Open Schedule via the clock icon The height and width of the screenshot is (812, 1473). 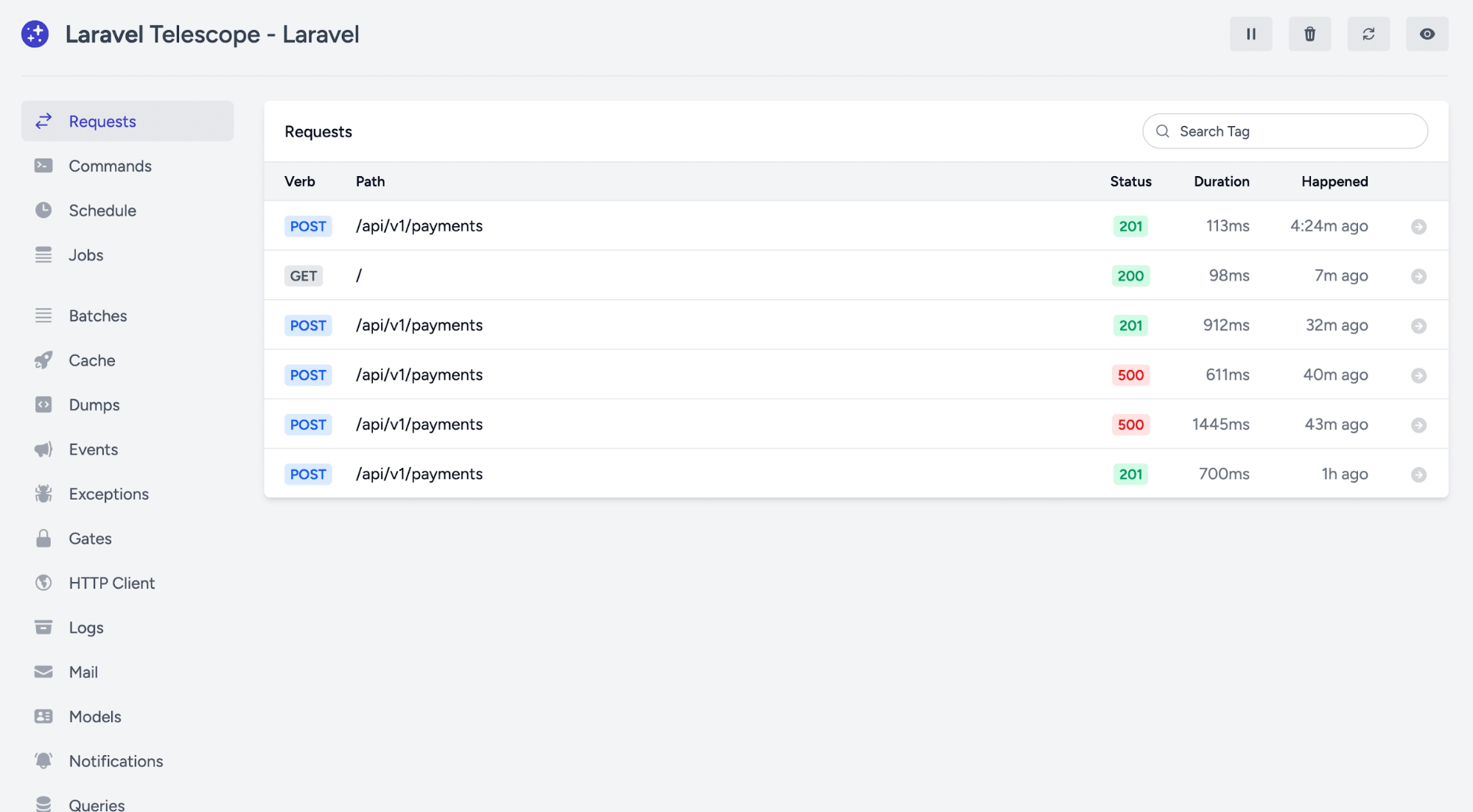coord(43,210)
